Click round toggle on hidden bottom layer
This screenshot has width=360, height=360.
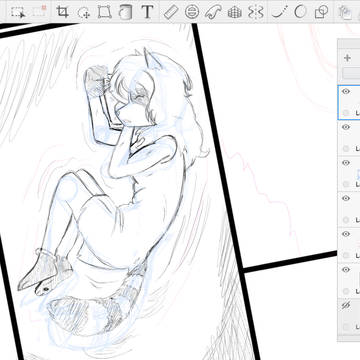(x=346, y=327)
